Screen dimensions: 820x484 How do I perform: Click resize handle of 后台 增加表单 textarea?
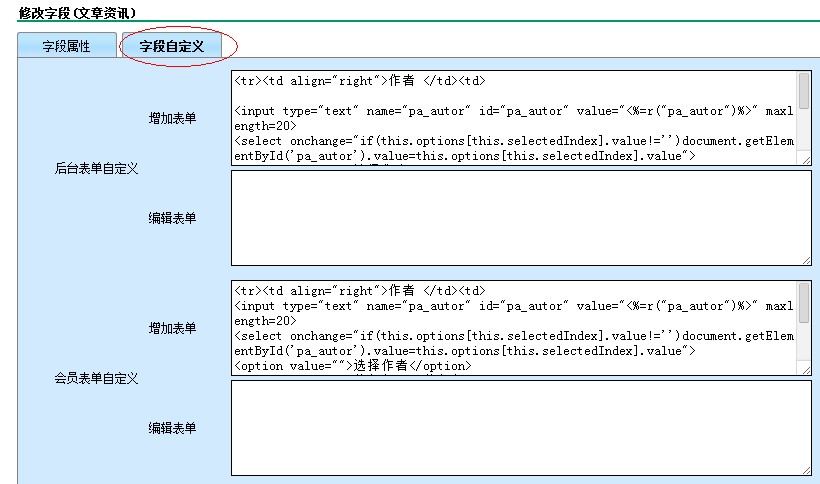805,159
